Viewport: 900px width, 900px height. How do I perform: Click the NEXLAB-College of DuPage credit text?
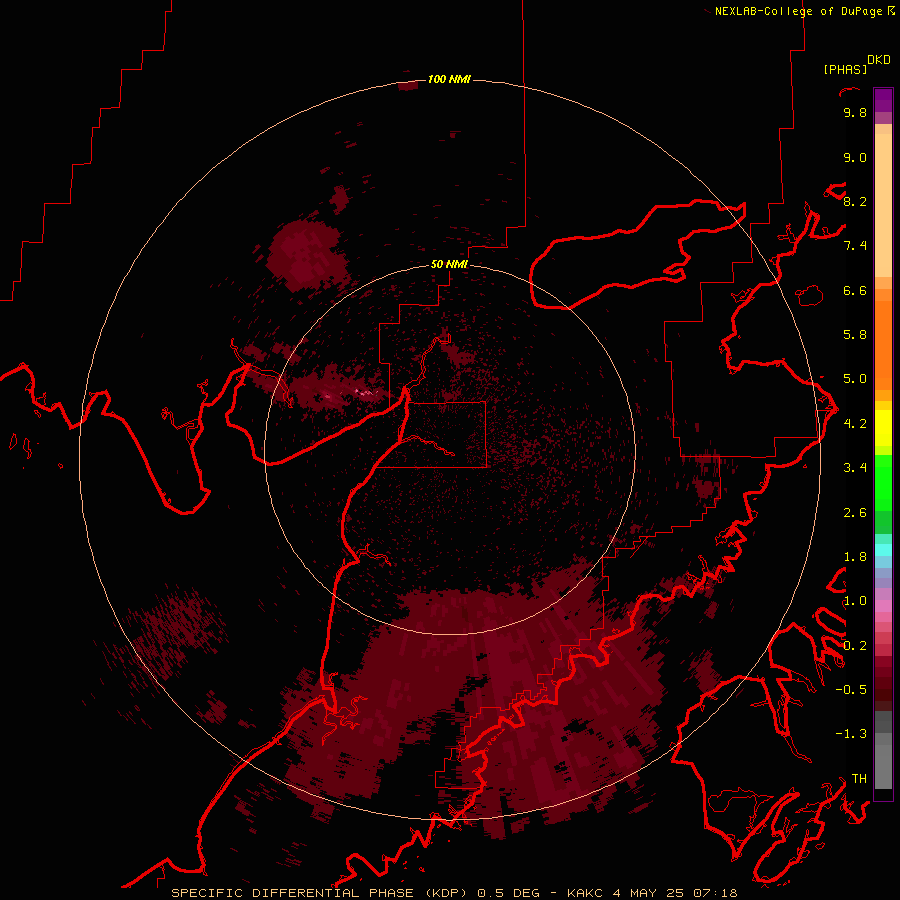(x=798, y=11)
